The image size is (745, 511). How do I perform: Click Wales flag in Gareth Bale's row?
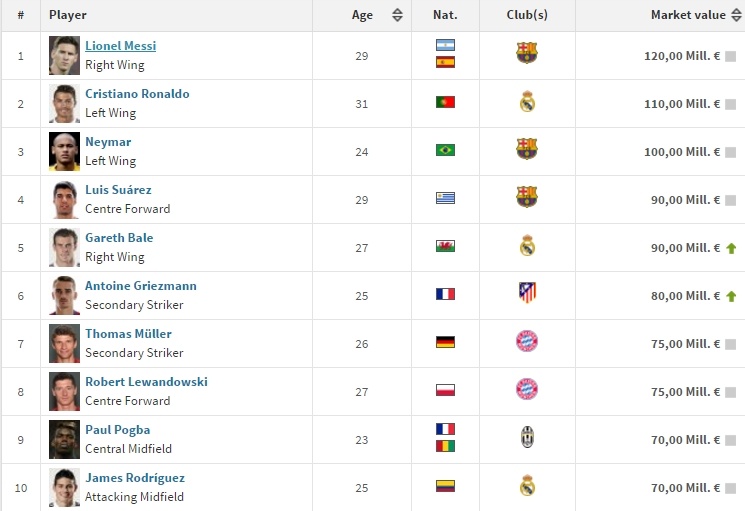pyautogui.click(x=445, y=246)
